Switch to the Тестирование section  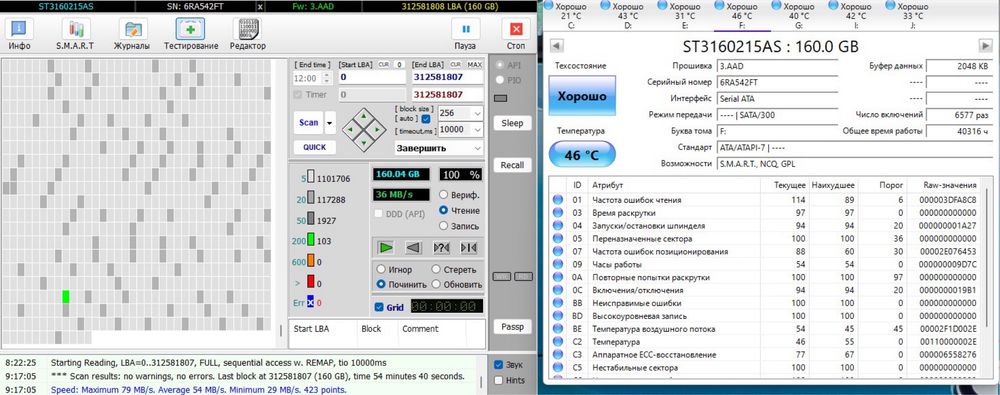191,34
